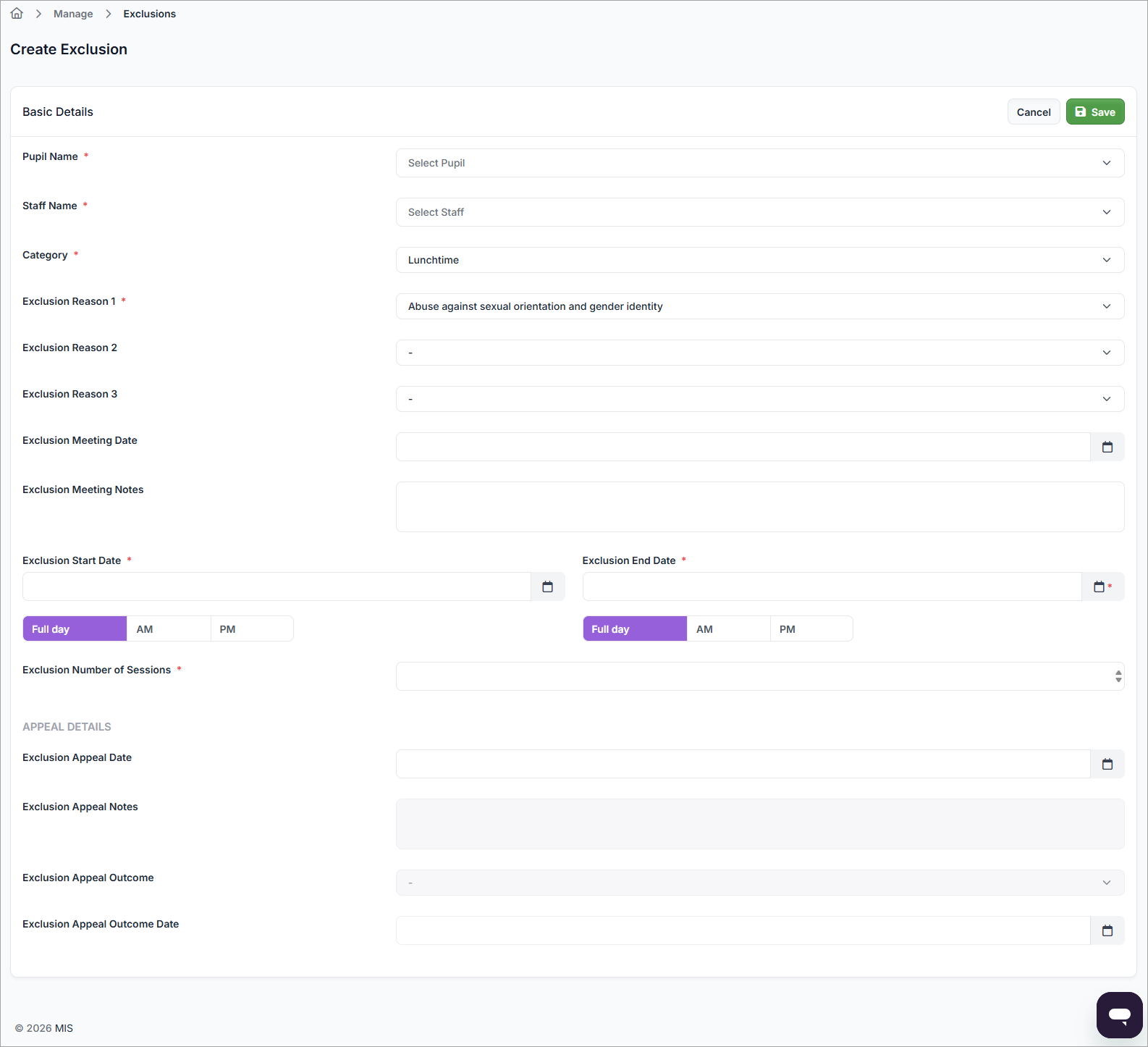Choose Full day for exclusion end date

(x=634, y=628)
